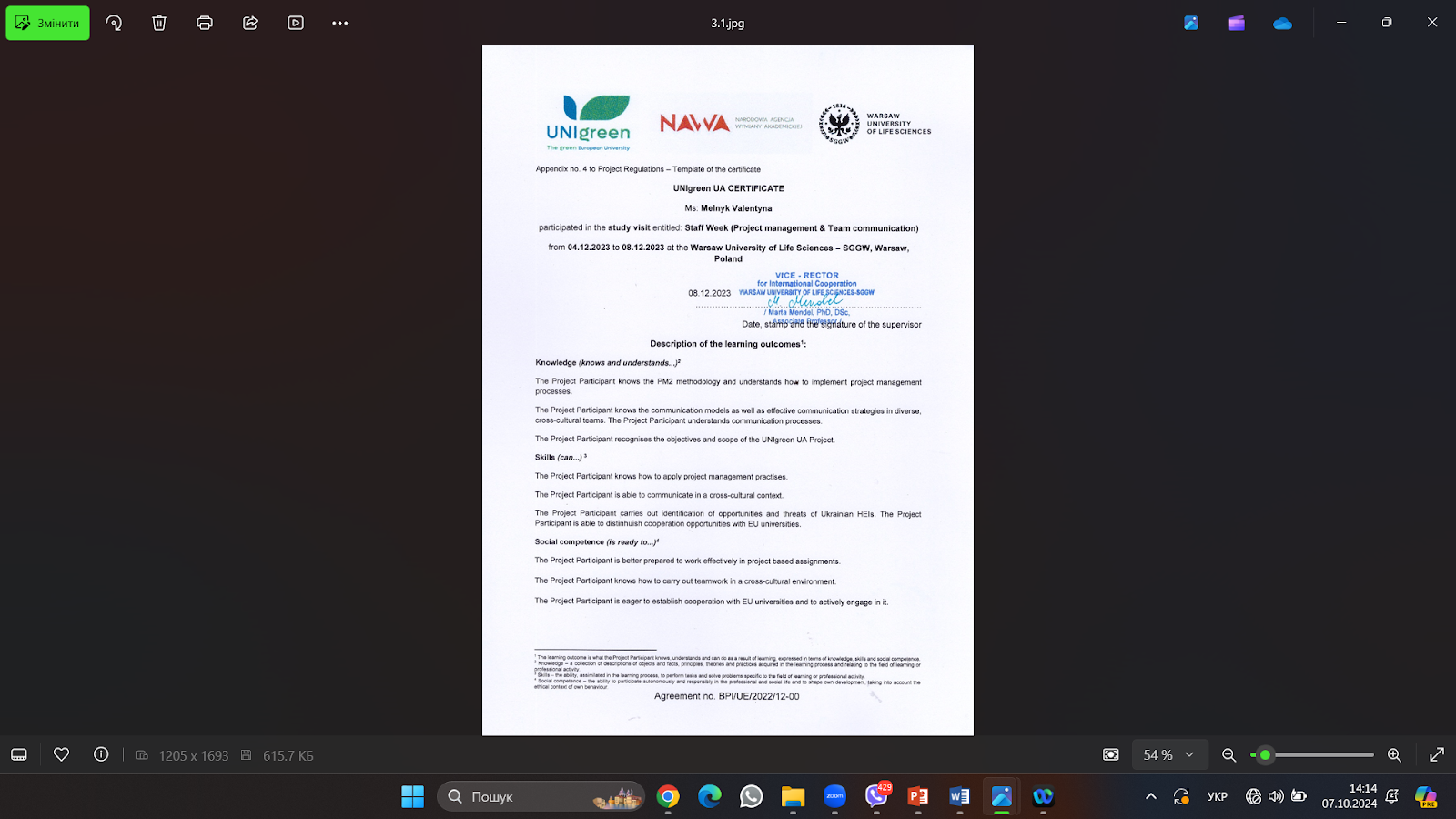Screen dimensions: 1456x819
Task: Switch to the Photos app in taskbar
Action: pos(1002,796)
